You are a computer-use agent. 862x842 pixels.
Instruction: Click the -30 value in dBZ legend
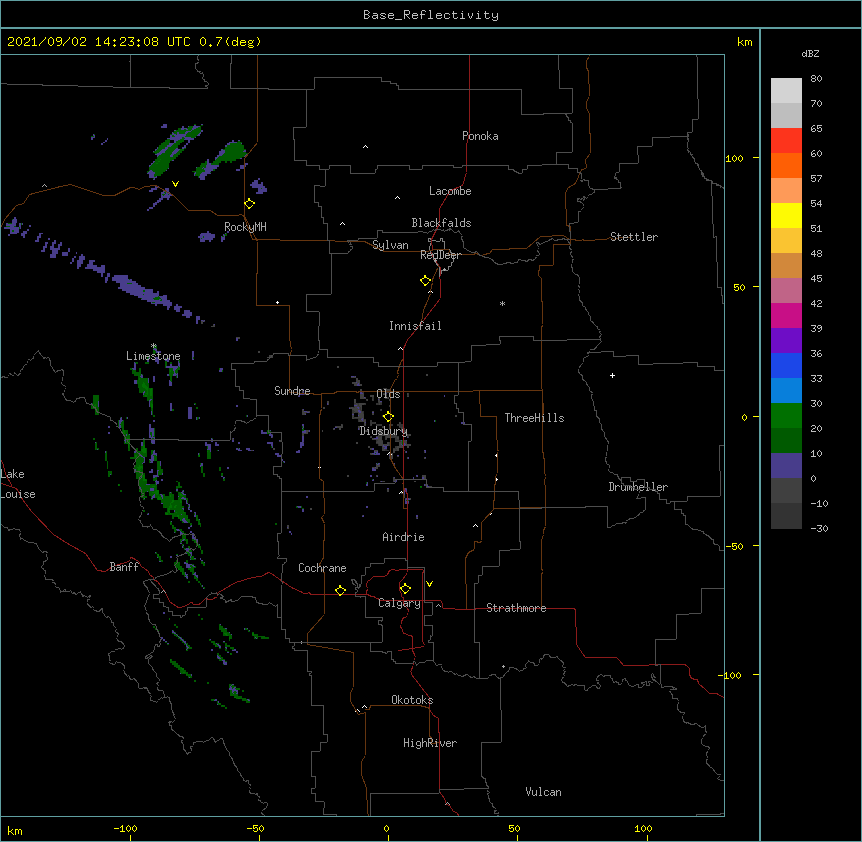[x=819, y=528]
